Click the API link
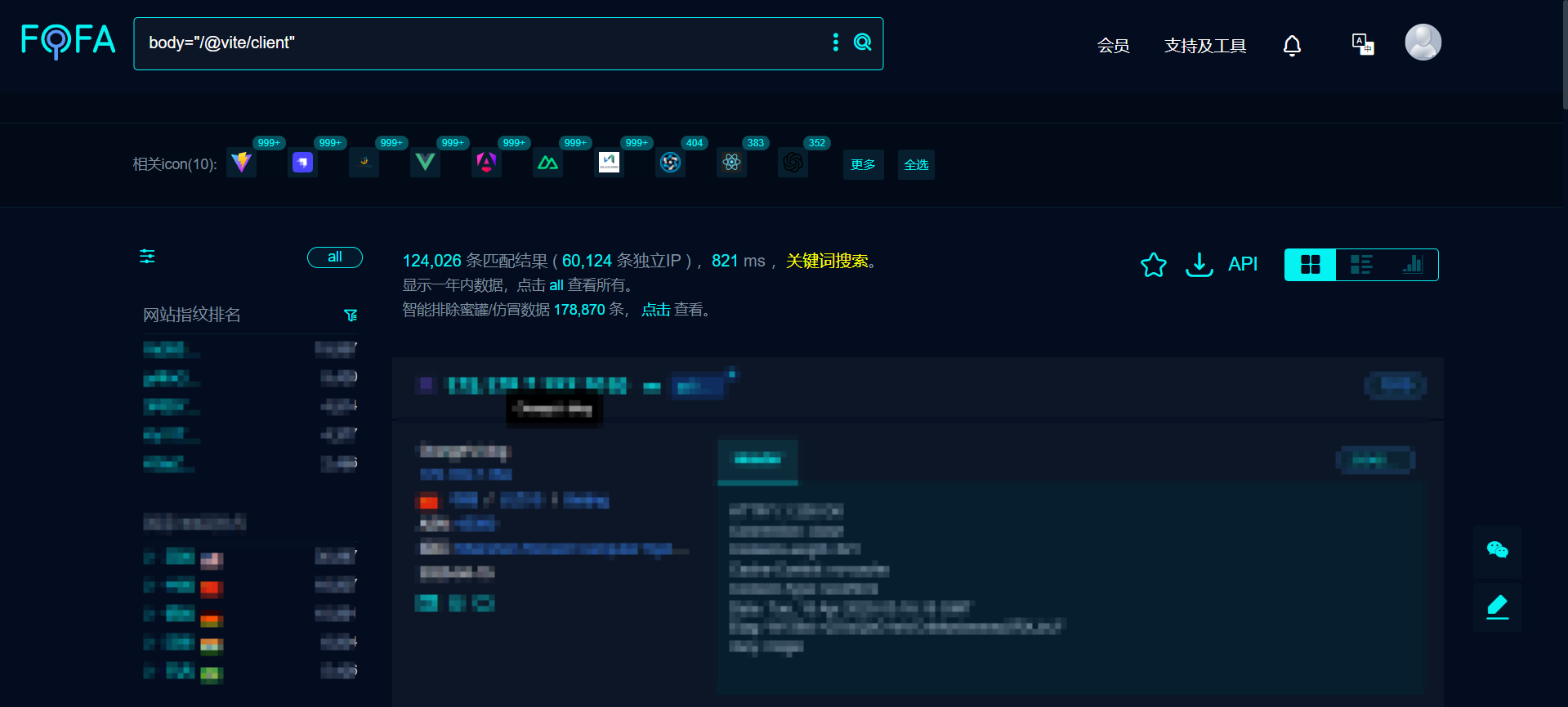This screenshot has width=1568, height=707. pyautogui.click(x=1242, y=264)
